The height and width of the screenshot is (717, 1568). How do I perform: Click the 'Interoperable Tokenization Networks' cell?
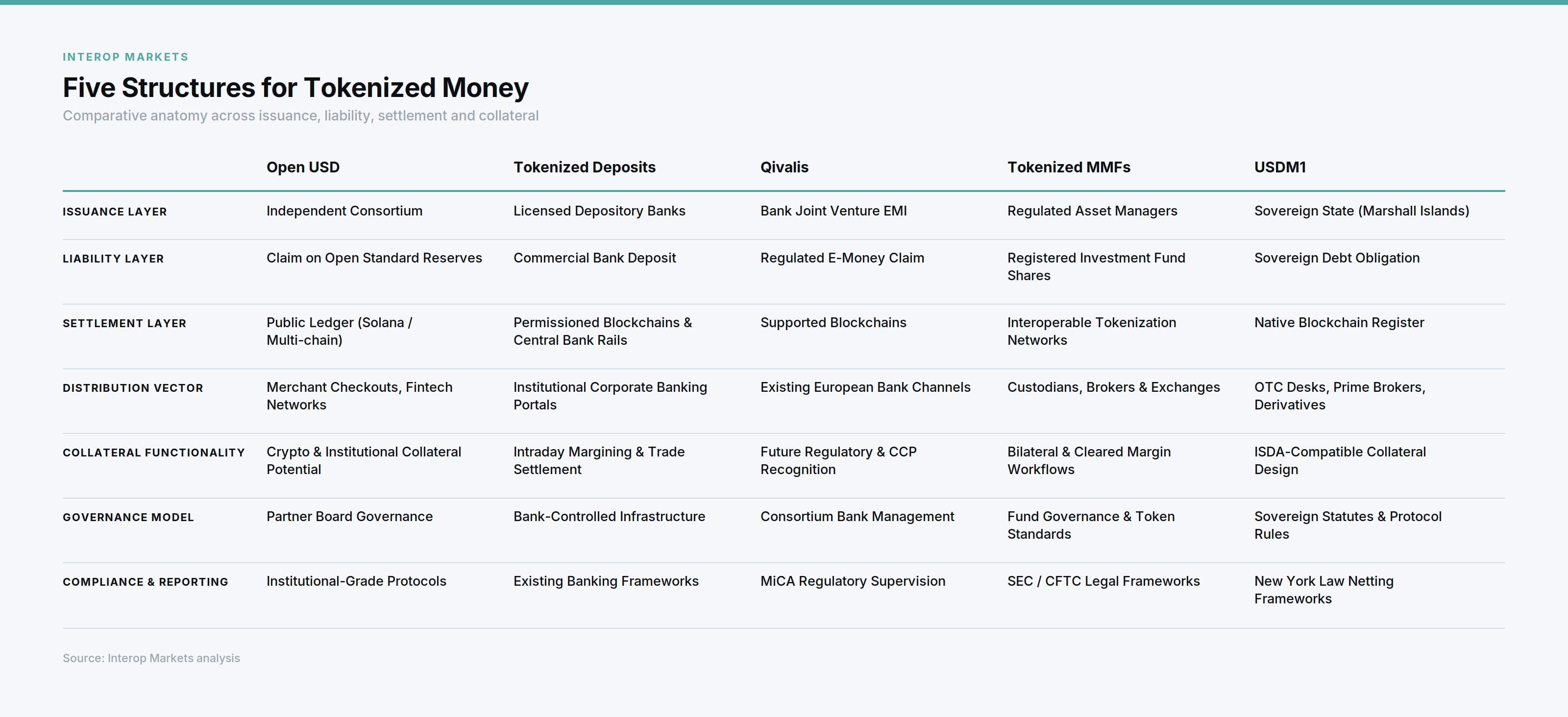1091,332
